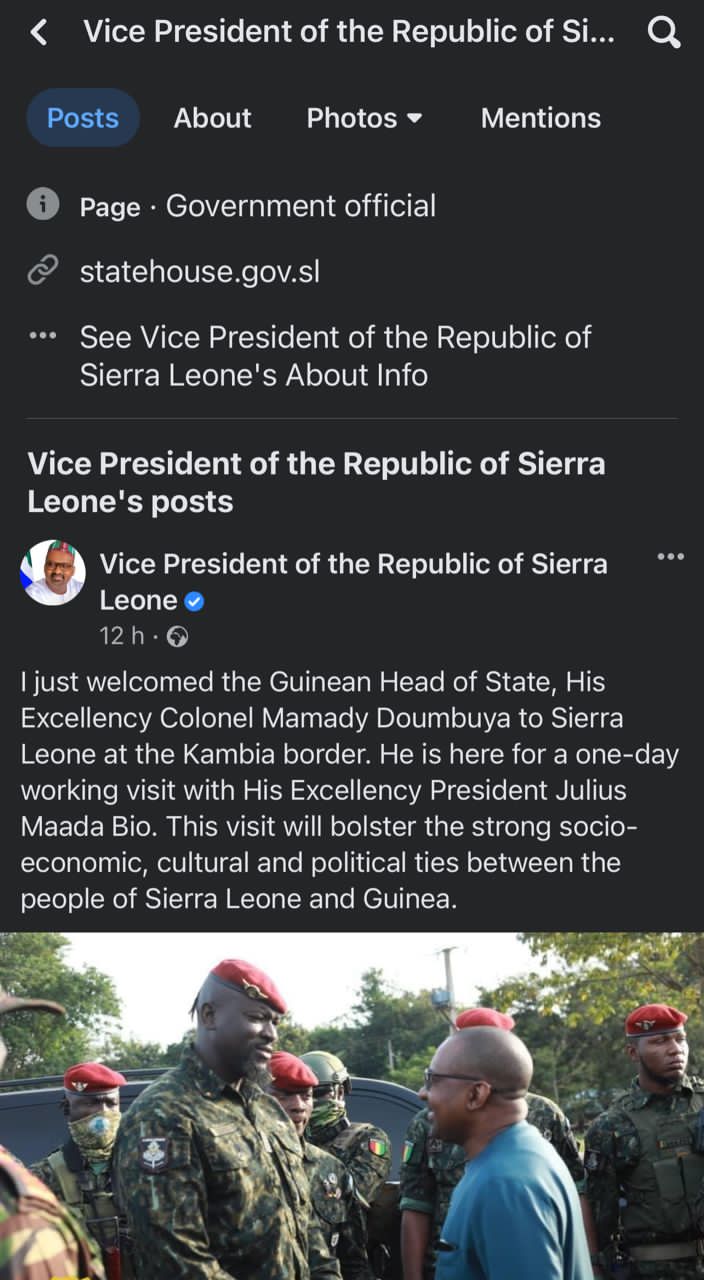Tap the blue verified badge
Image resolution: width=704 pixels, height=1280 pixels.
[x=195, y=601]
